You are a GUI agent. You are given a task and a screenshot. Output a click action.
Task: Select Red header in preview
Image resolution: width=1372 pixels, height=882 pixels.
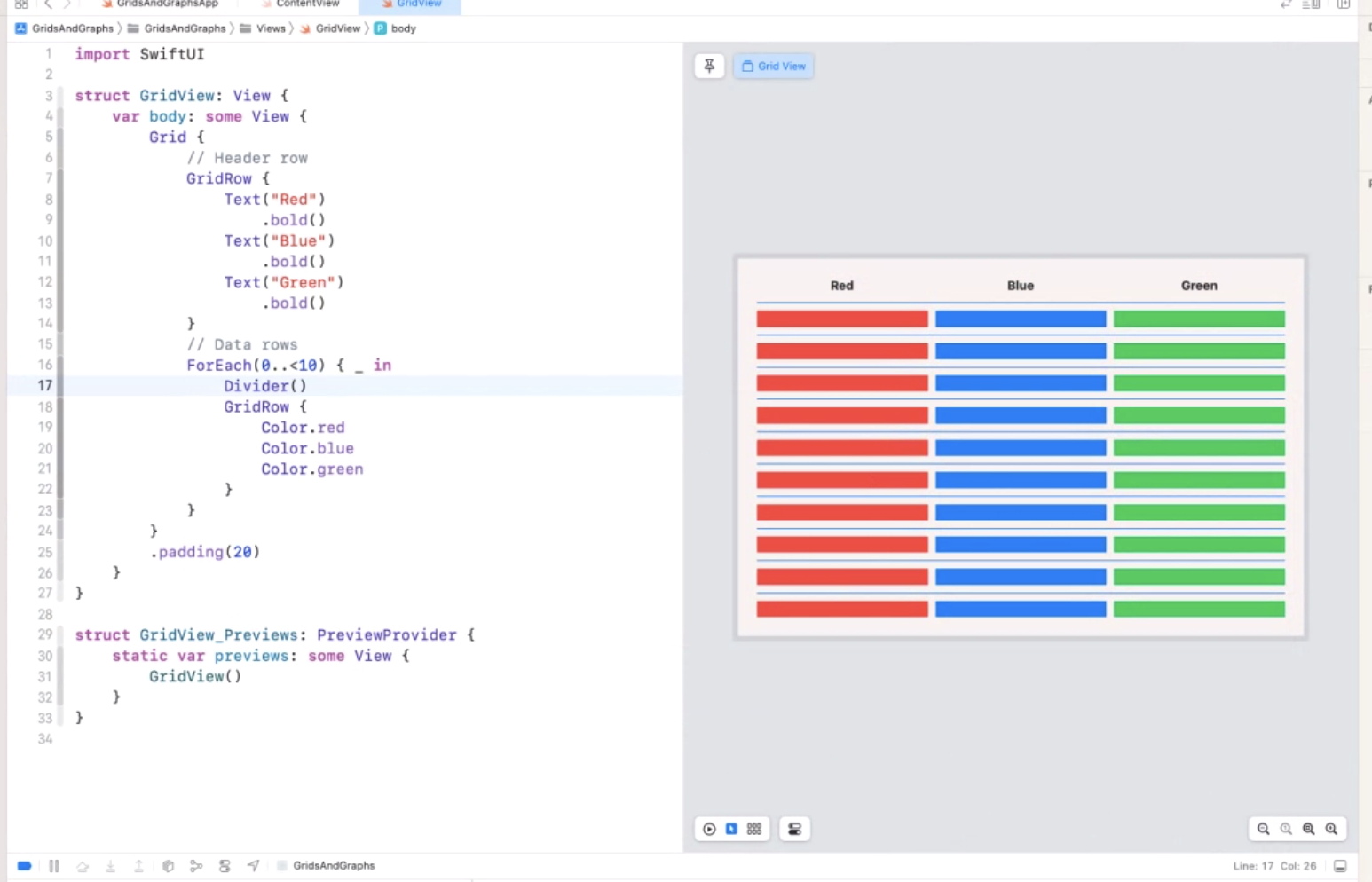tap(841, 286)
